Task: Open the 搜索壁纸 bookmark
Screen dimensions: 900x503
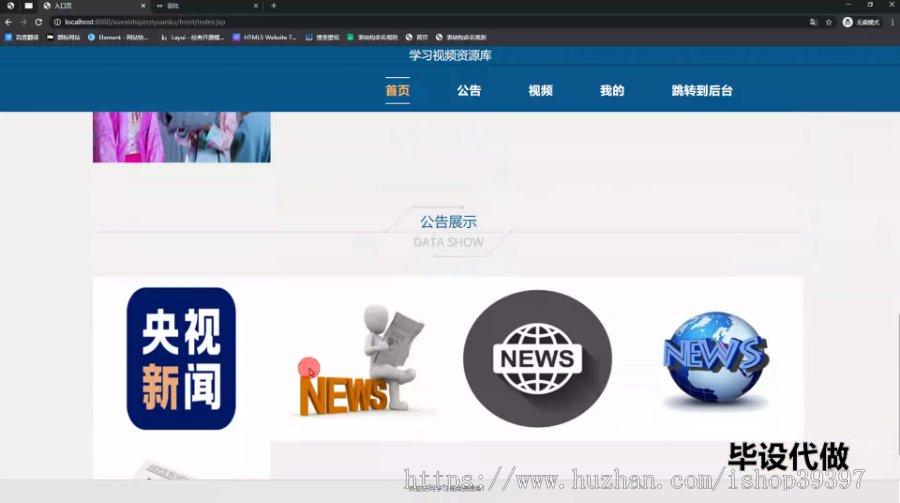Action: [x=323, y=37]
